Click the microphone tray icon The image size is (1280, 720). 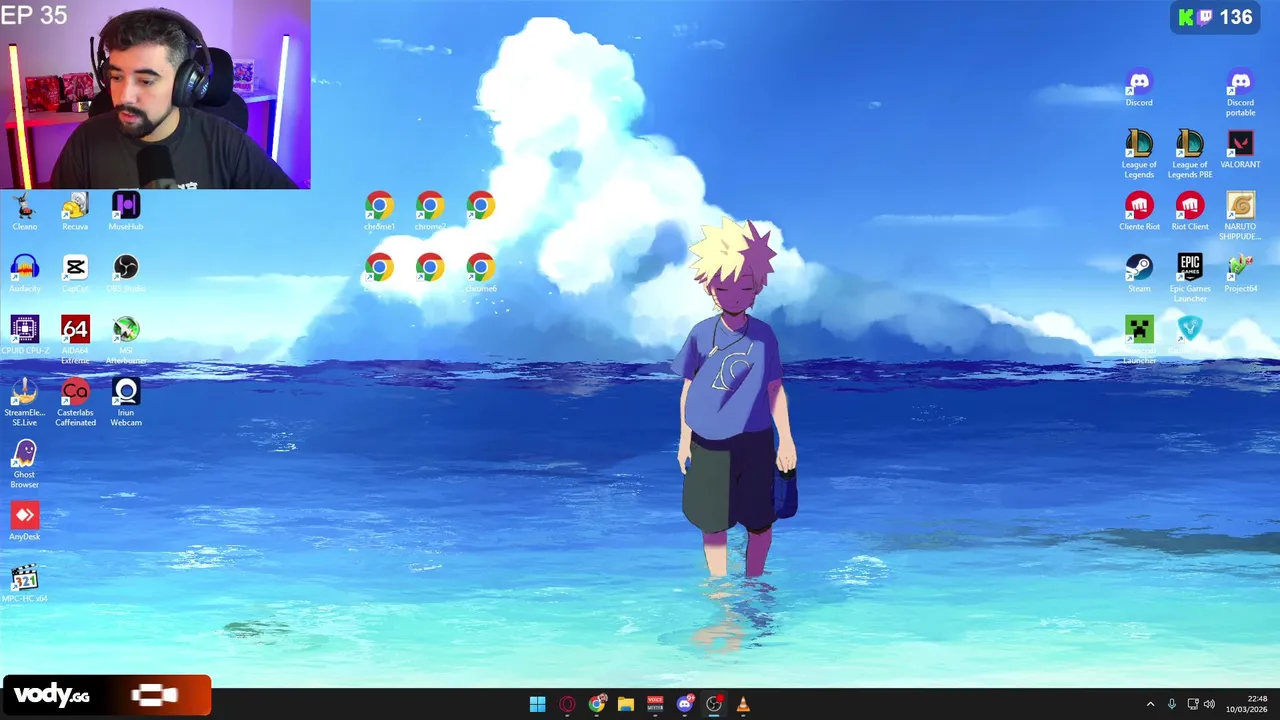click(x=1171, y=704)
